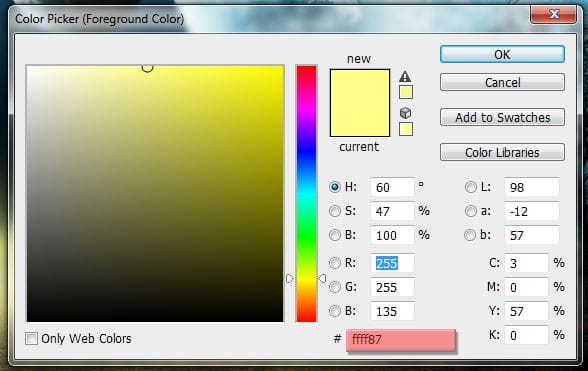
Task: Select the R red radio button
Action: pos(335,263)
